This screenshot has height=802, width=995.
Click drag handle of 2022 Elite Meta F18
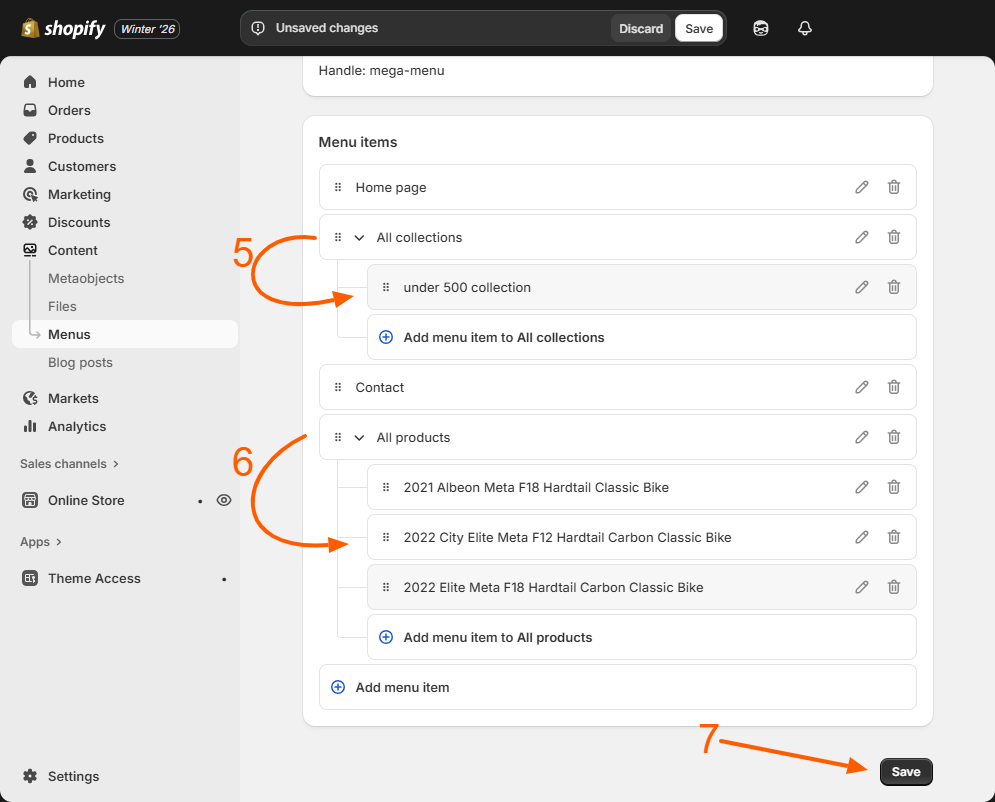pos(386,588)
